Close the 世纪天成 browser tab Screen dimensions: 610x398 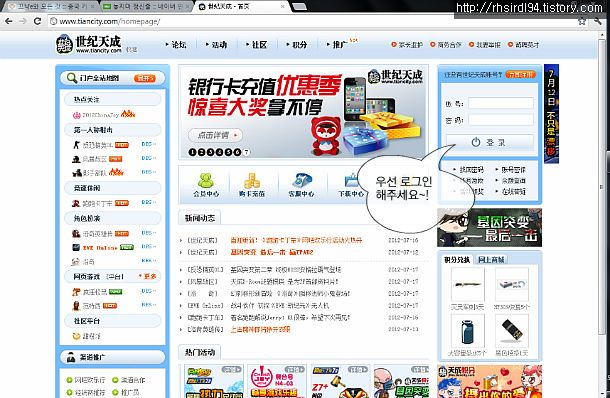coord(283,7)
